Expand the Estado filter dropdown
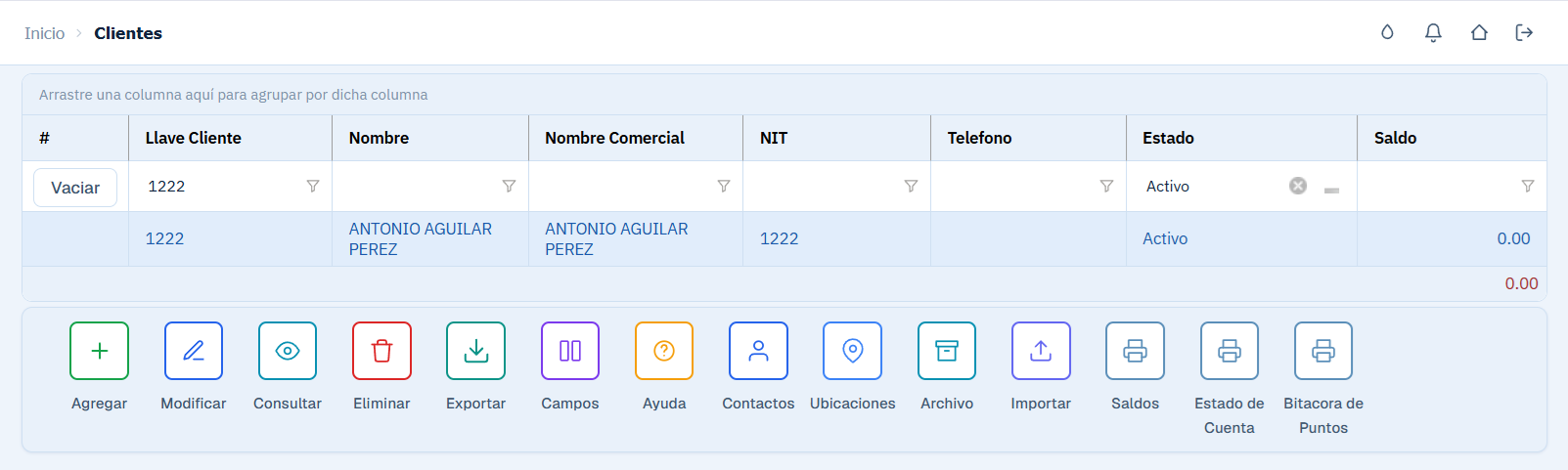Viewport: 1568px width, 470px height. (1331, 190)
